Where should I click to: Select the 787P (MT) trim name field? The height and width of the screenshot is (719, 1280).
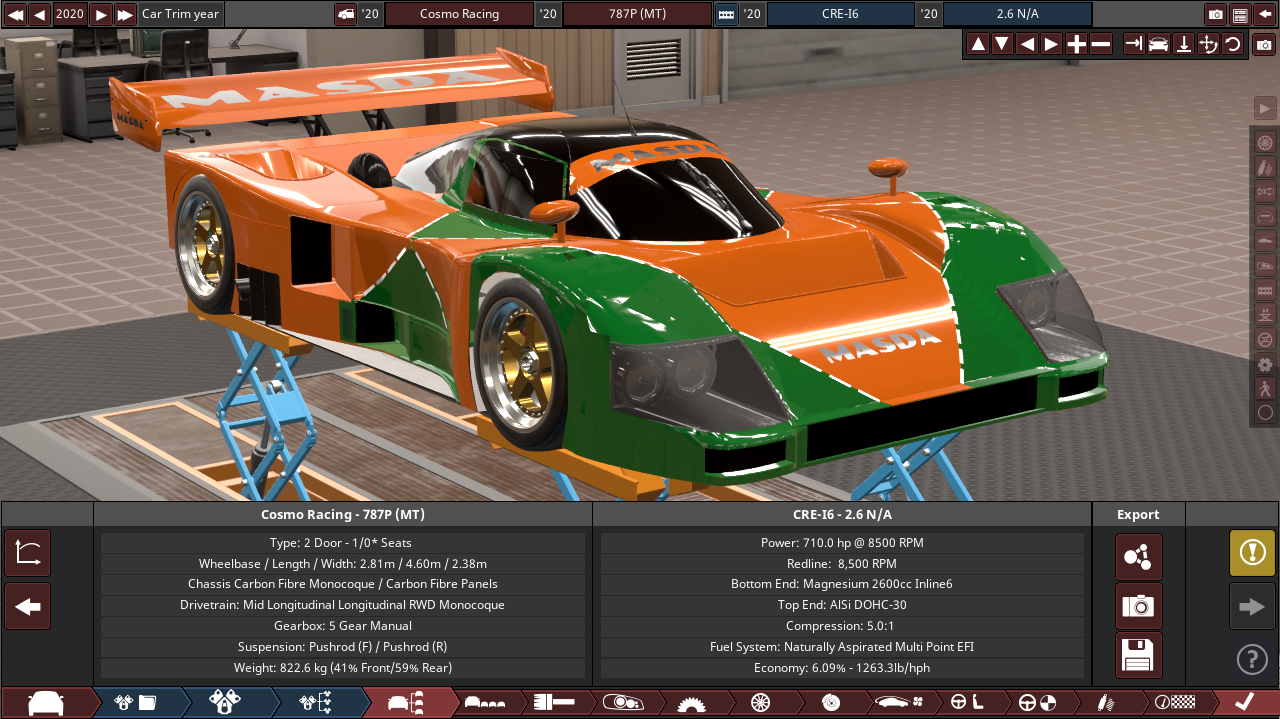[x=637, y=14]
